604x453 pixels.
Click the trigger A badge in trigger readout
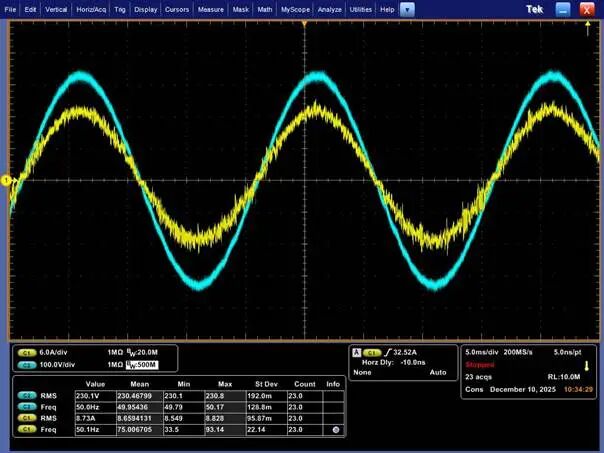click(x=356, y=353)
